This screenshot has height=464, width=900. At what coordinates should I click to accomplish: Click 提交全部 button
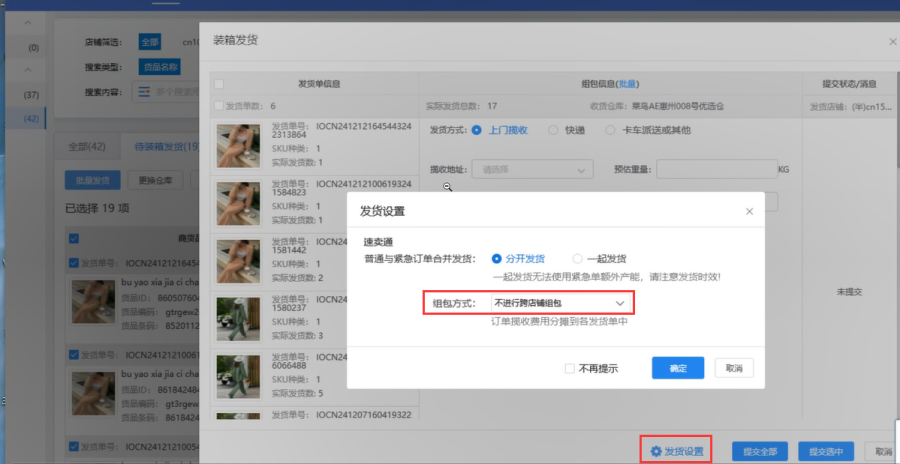[x=759, y=452]
